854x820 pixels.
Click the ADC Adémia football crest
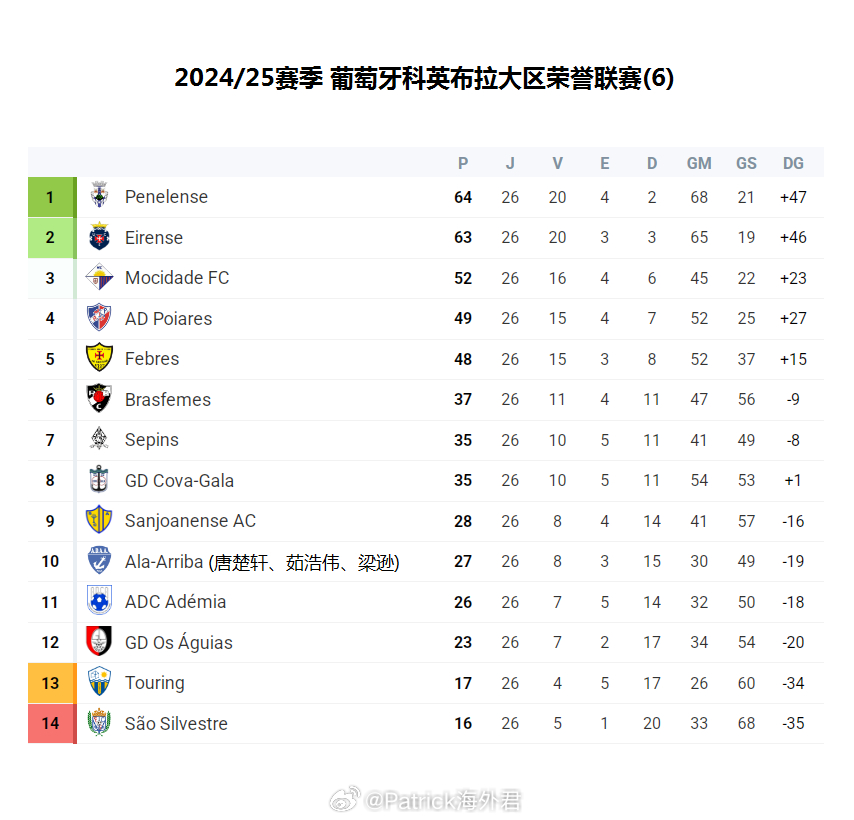(x=99, y=601)
